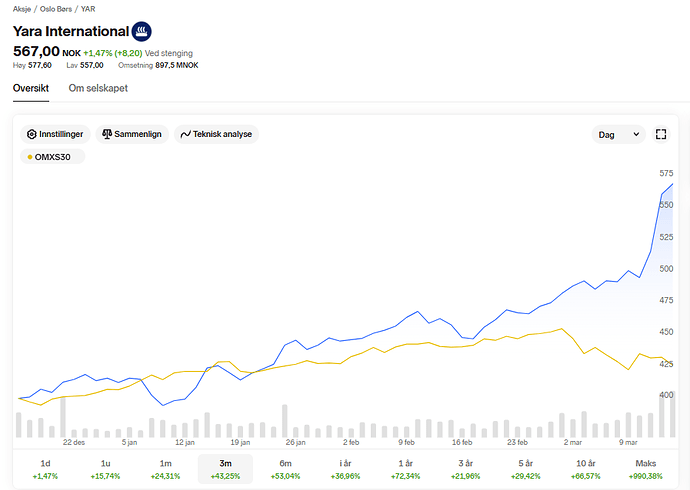Click the Yara International company logo icon
This screenshot has height=490, width=690.
143,31
